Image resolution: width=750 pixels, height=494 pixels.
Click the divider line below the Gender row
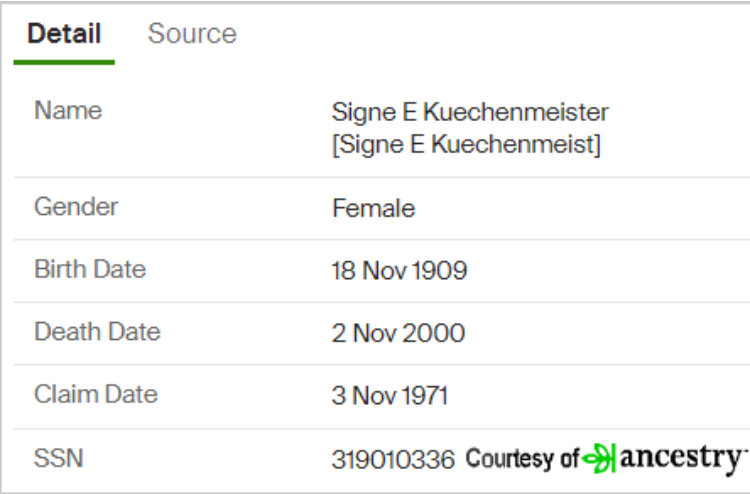pos(382,240)
